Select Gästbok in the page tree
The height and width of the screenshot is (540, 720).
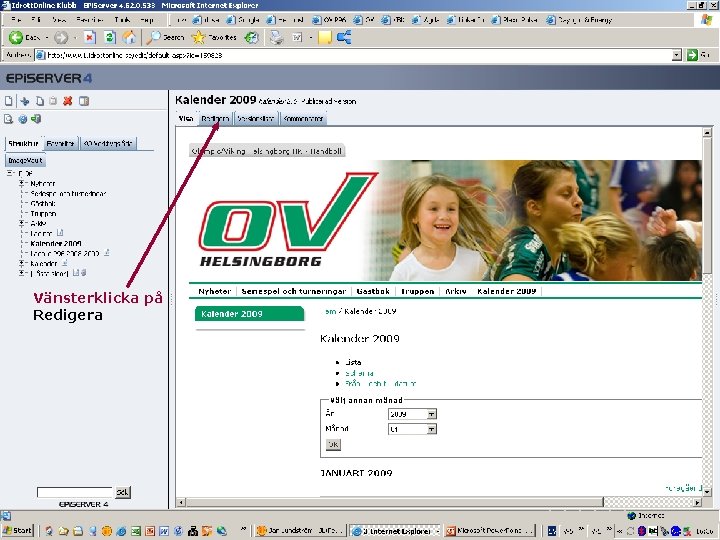43,203
